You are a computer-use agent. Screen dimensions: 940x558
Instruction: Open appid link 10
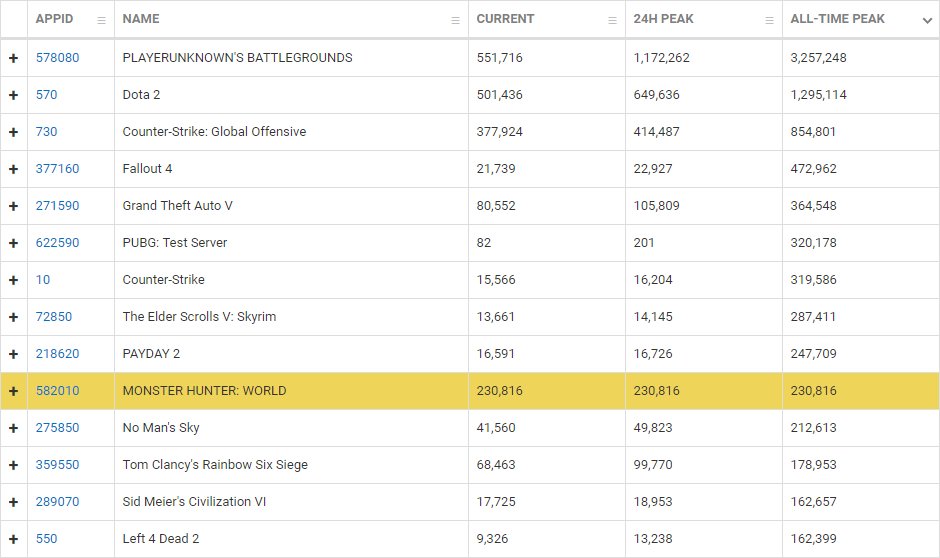coord(43,280)
